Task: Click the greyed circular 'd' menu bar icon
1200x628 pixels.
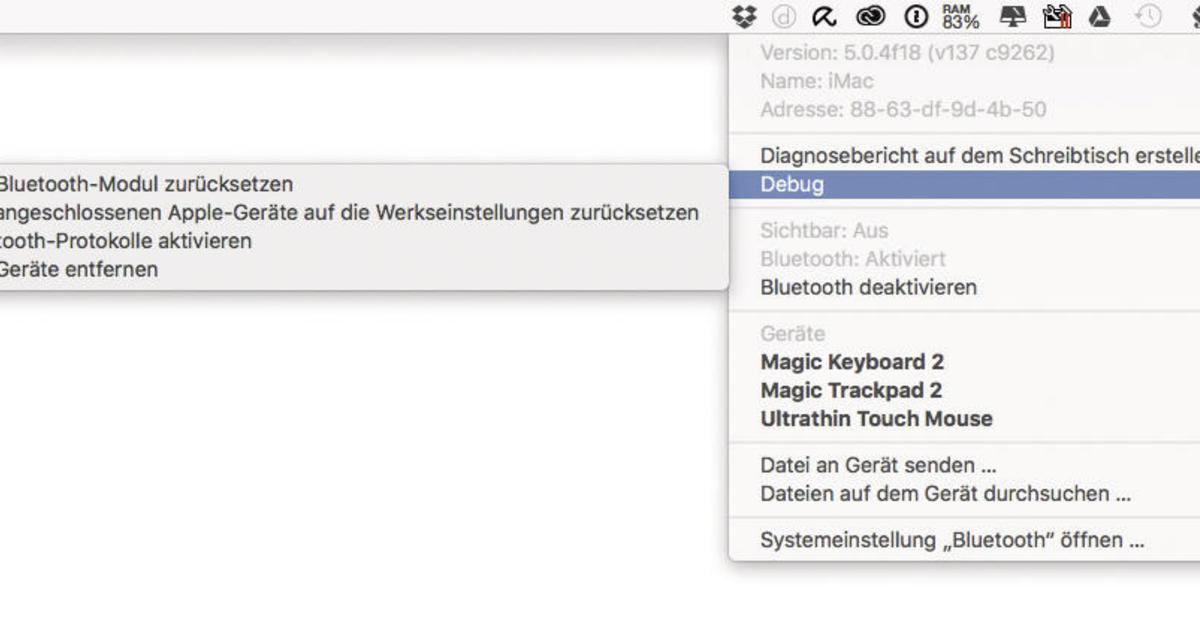Action: (x=785, y=16)
